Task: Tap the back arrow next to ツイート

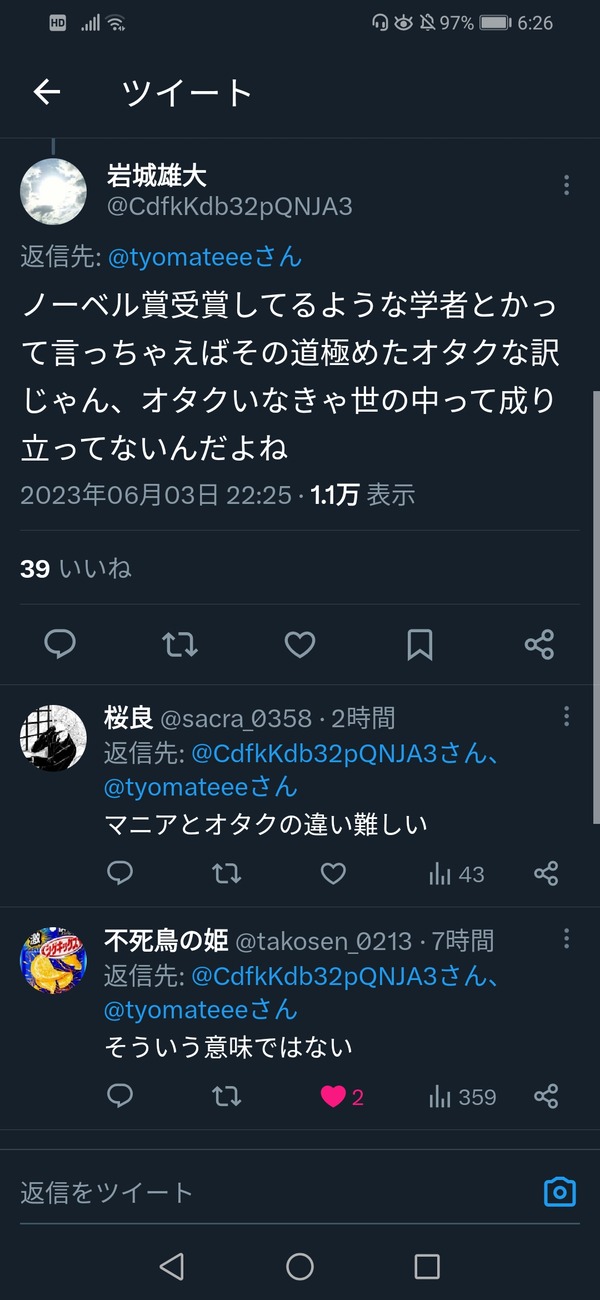Action: [x=47, y=93]
